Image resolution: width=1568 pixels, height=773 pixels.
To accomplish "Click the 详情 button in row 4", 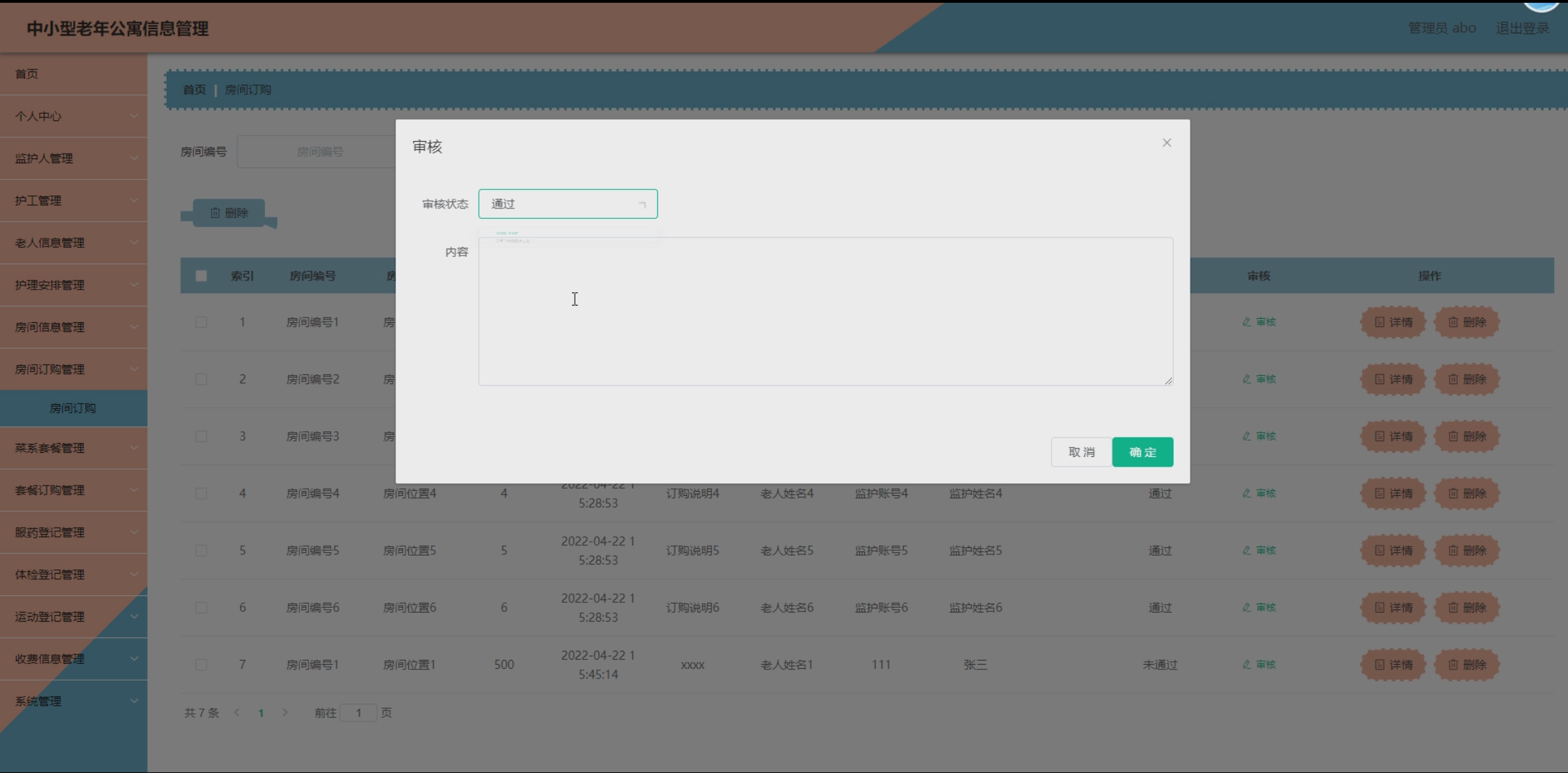I will [x=1393, y=493].
